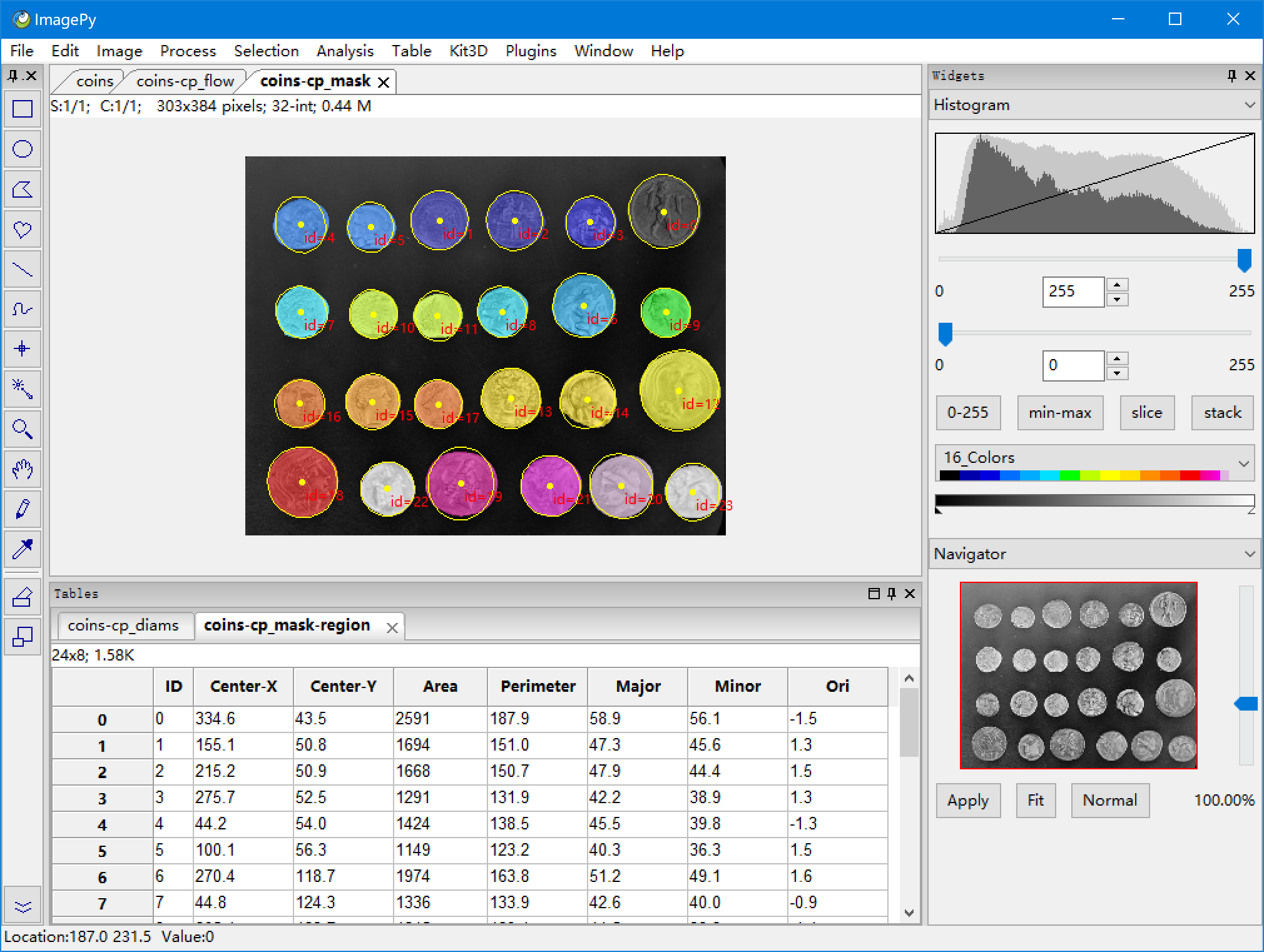
Task: Select the Hand pan tool
Action: (23, 469)
